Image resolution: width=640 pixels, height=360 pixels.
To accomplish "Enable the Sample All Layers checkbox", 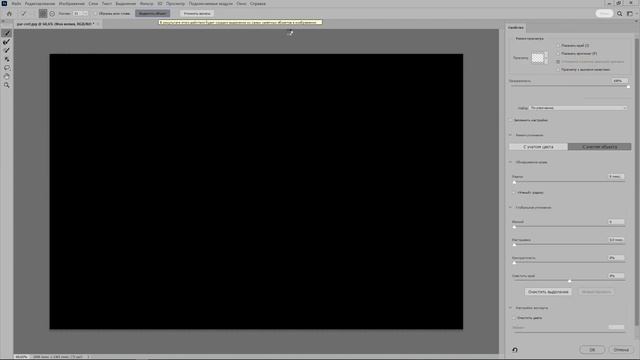I will pos(96,13).
